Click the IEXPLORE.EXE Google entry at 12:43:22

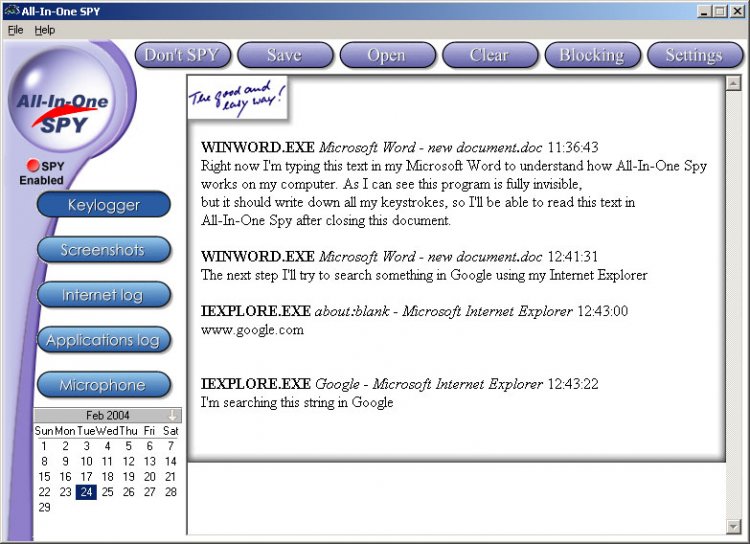pos(400,384)
